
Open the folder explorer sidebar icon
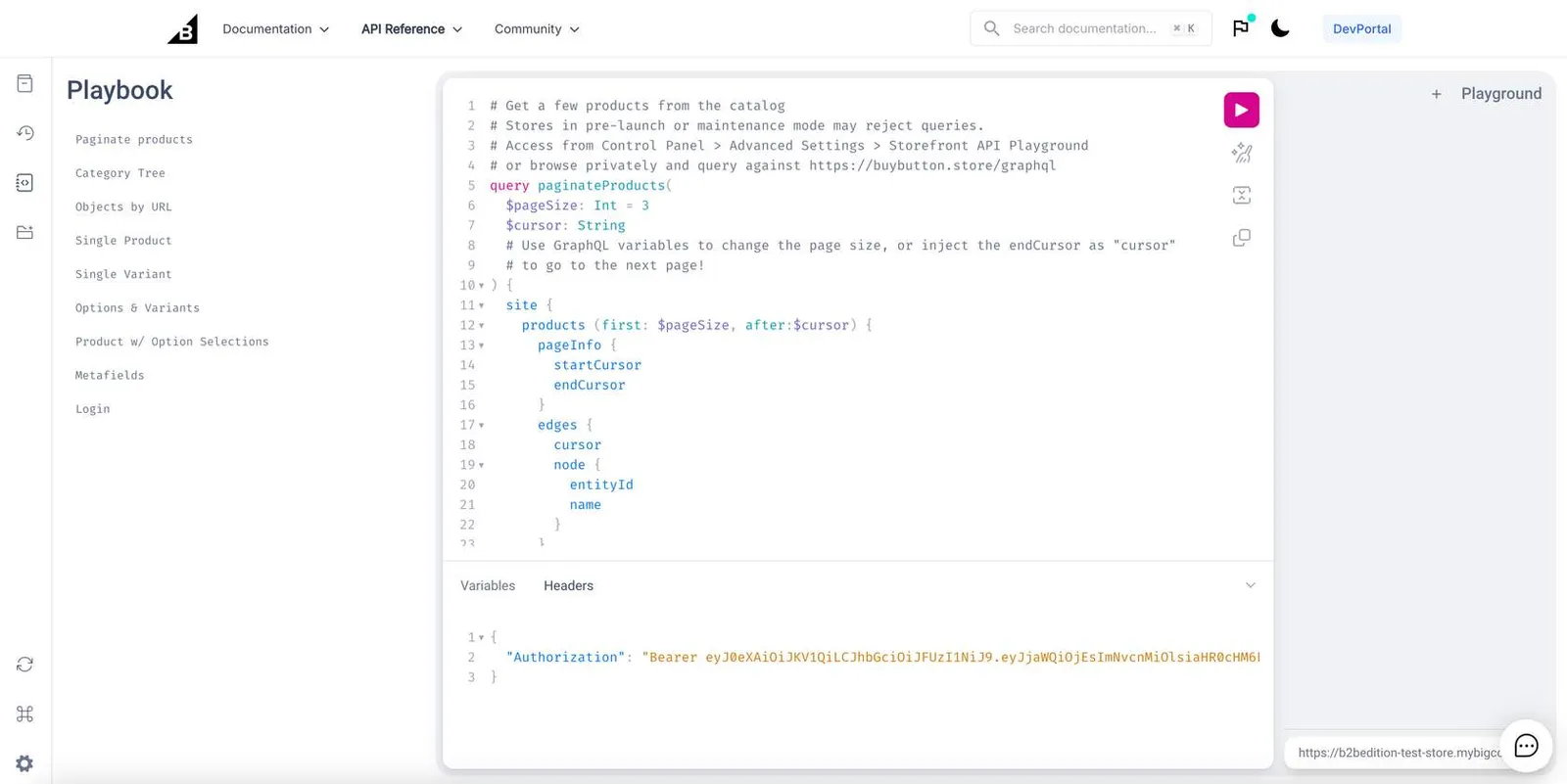pos(24,232)
